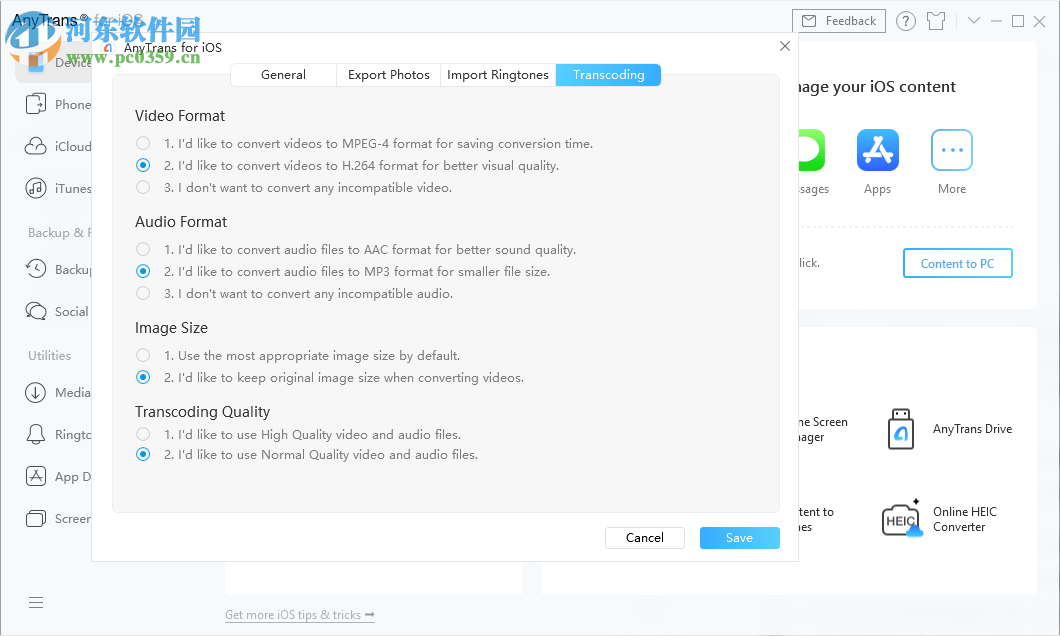Enable High Quality video and audio files
The height and width of the screenshot is (636, 1060).
pyautogui.click(x=142, y=434)
